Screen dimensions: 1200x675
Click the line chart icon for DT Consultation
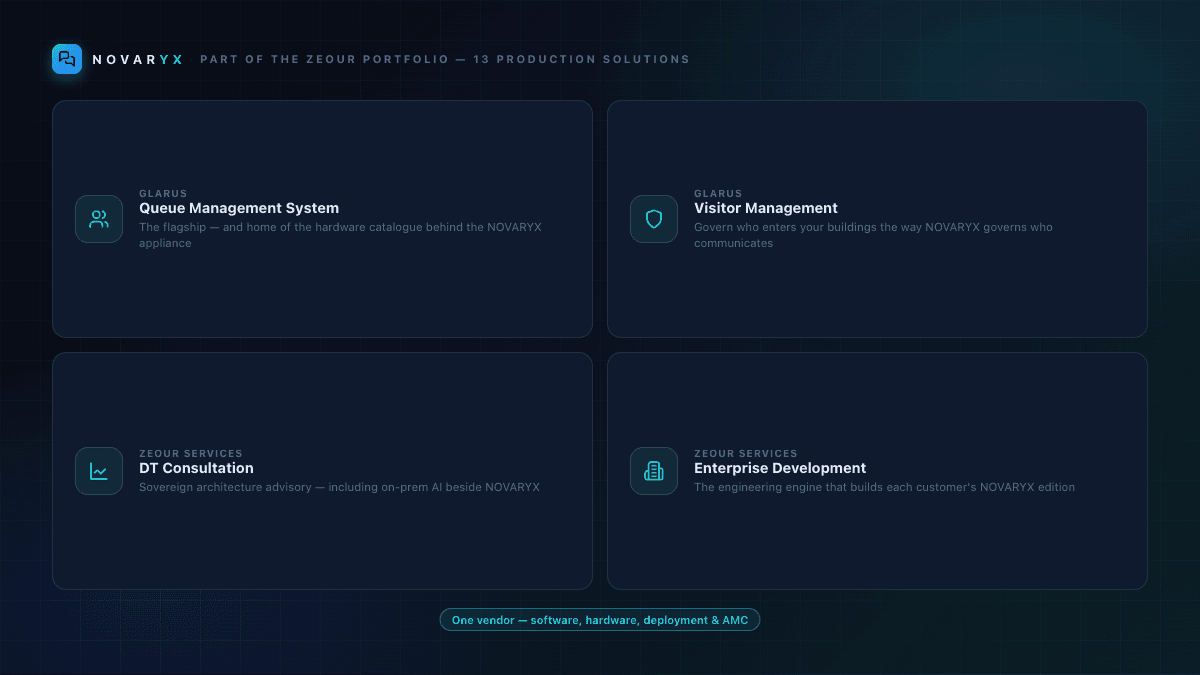pos(99,471)
